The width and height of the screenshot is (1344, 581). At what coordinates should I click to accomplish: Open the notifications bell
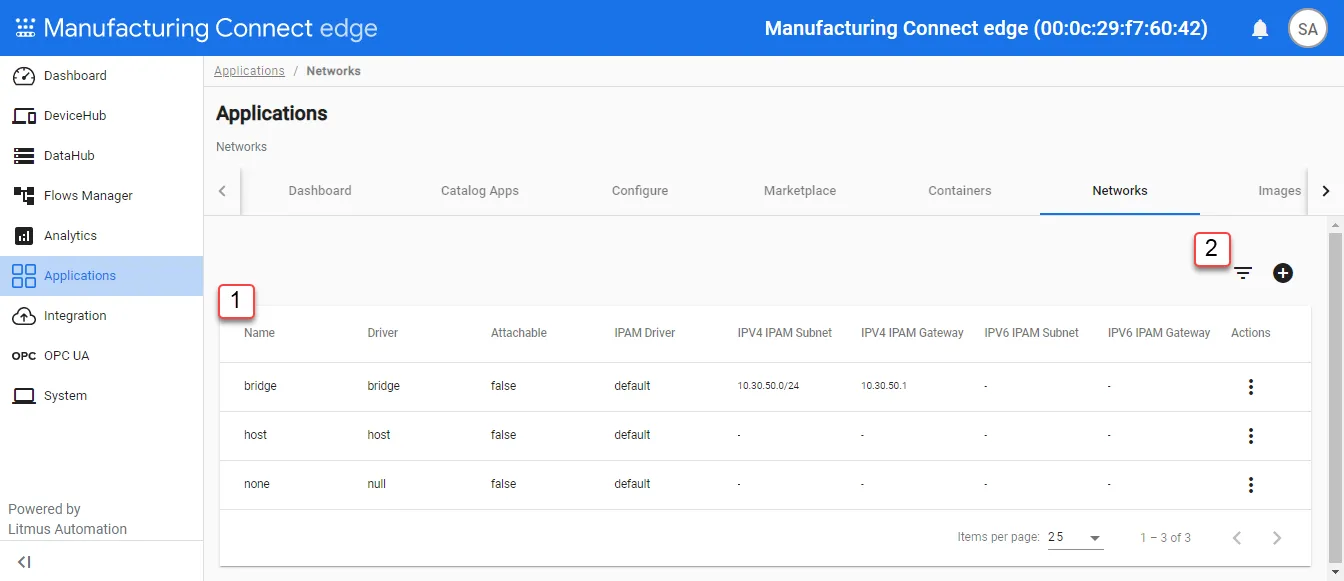pos(1260,29)
